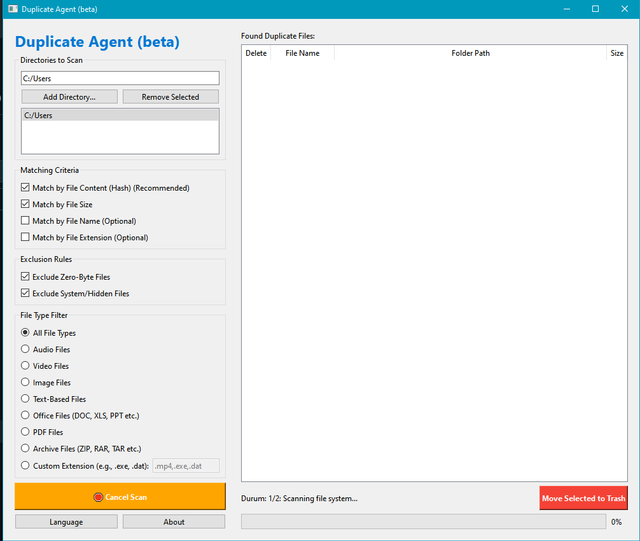Click the Delete column header
The width and height of the screenshot is (640, 541).
256,53
